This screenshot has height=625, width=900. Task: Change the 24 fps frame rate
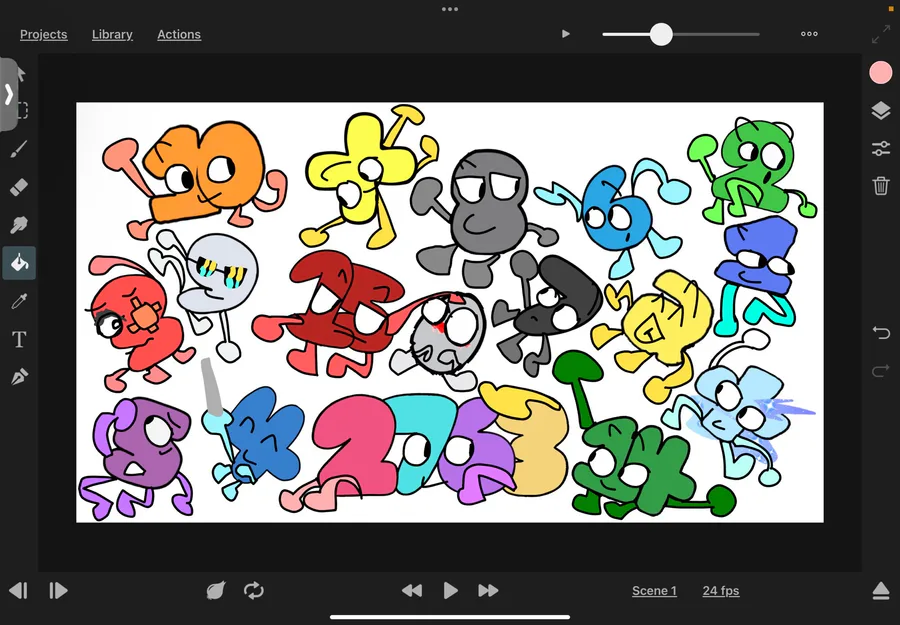pos(721,591)
